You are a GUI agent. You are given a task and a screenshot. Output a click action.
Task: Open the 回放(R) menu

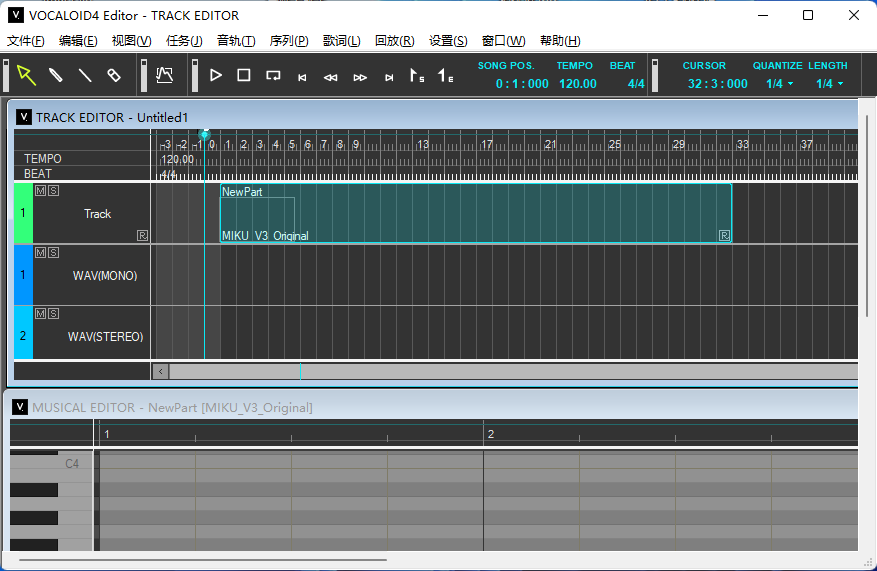coord(394,41)
